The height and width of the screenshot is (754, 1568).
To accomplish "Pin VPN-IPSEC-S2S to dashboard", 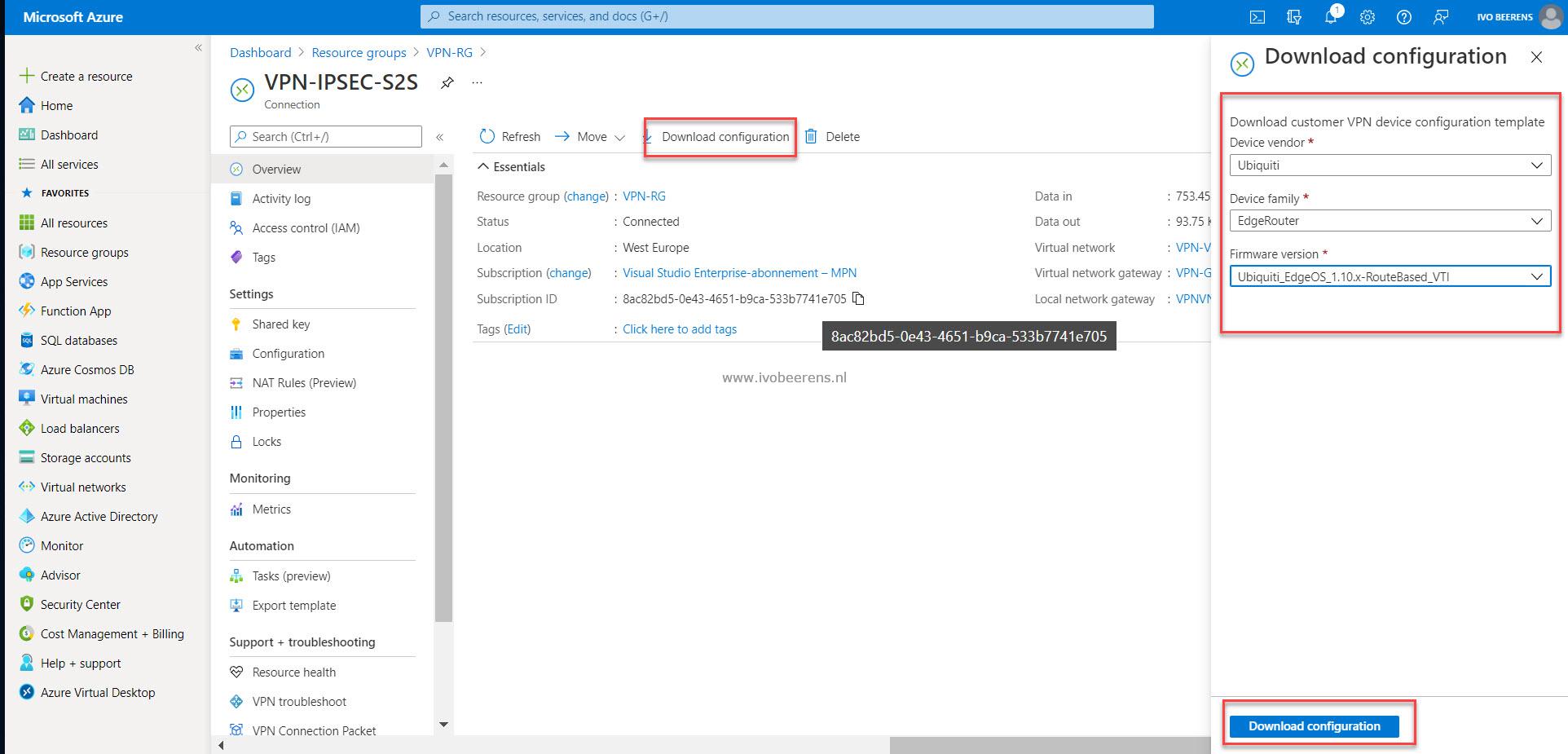I will pos(447,82).
